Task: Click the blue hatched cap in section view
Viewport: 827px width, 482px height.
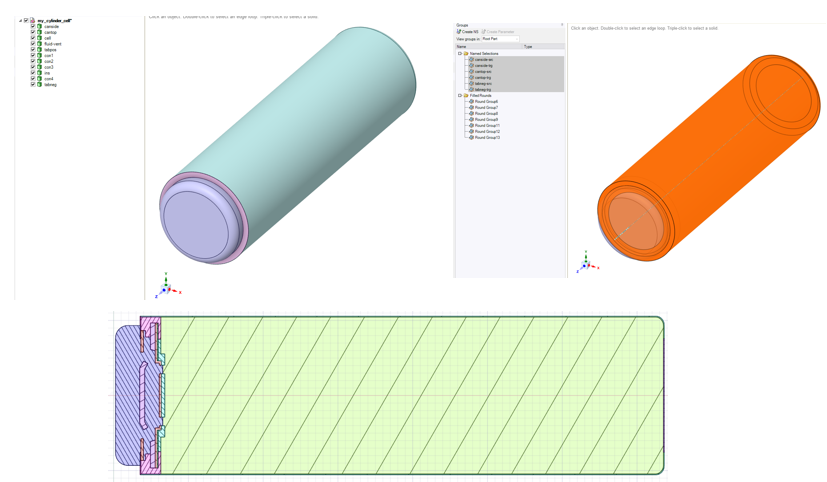Action: tap(128, 396)
